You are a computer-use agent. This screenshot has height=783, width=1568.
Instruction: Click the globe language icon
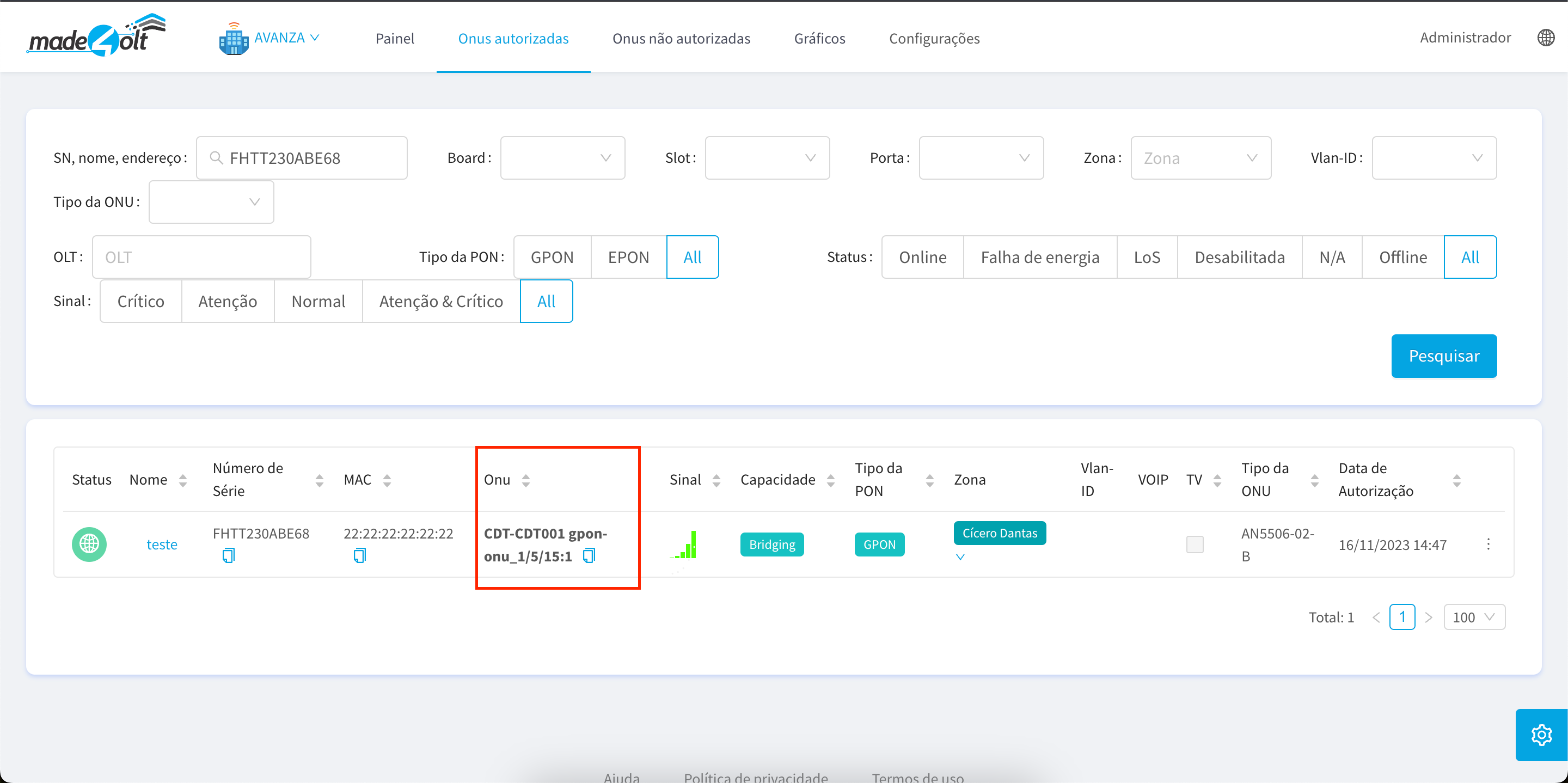pos(1546,38)
